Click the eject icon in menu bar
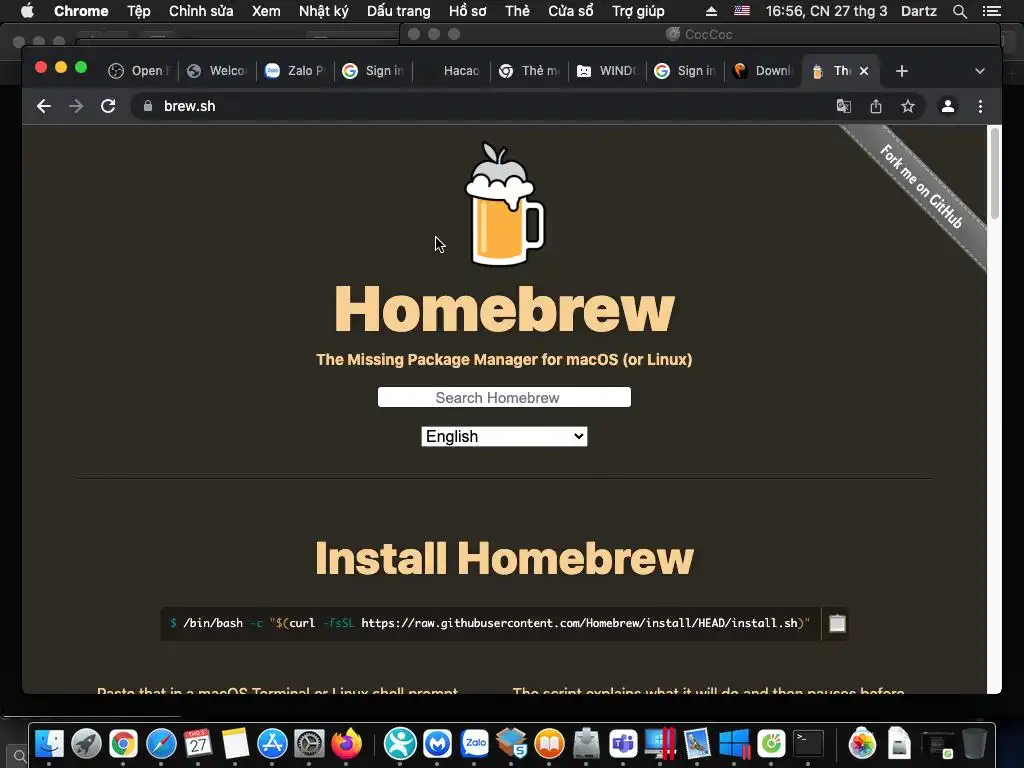Screen dimensions: 1024x768 pyautogui.click(x=712, y=11)
